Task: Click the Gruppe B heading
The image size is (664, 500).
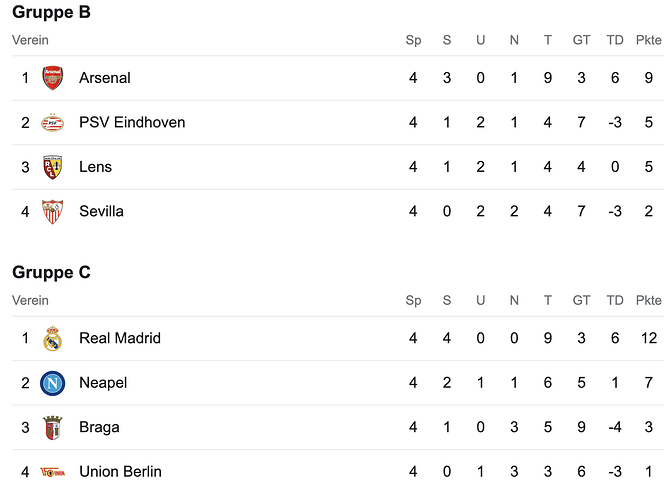Action: click(51, 12)
